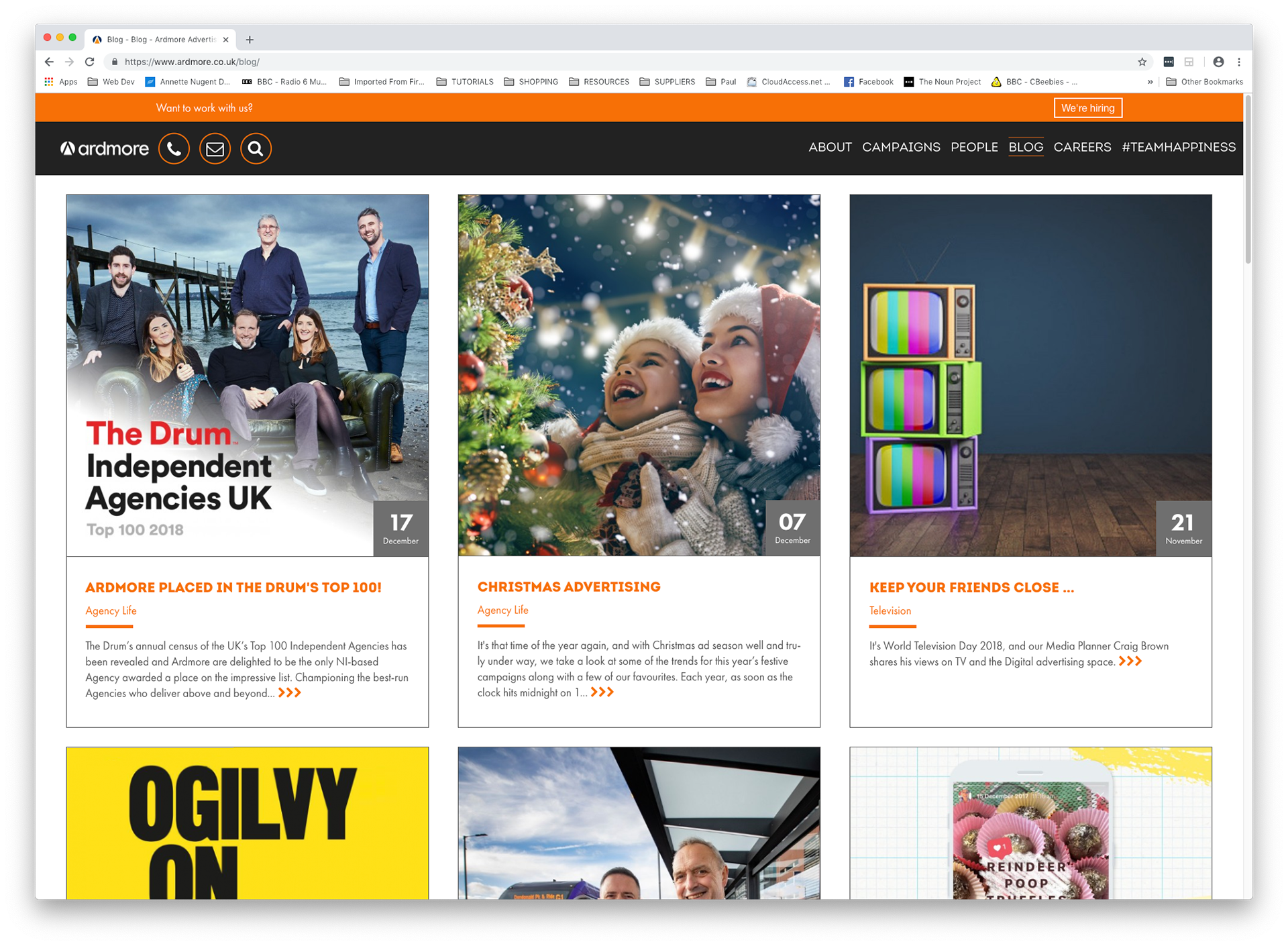This screenshot has width=1288, height=946.
Task: Open the email envelope icon
Action: pyautogui.click(x=215, y=148)
